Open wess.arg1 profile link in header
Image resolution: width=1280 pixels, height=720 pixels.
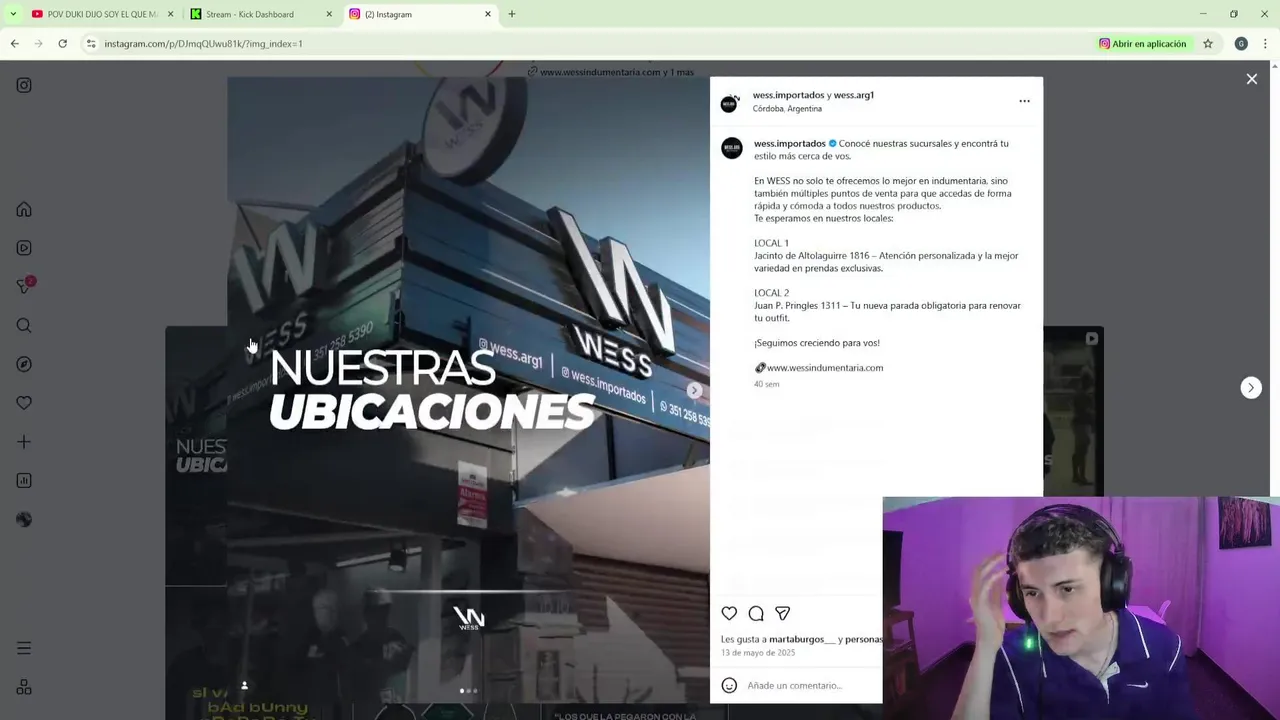pos(854,95)
